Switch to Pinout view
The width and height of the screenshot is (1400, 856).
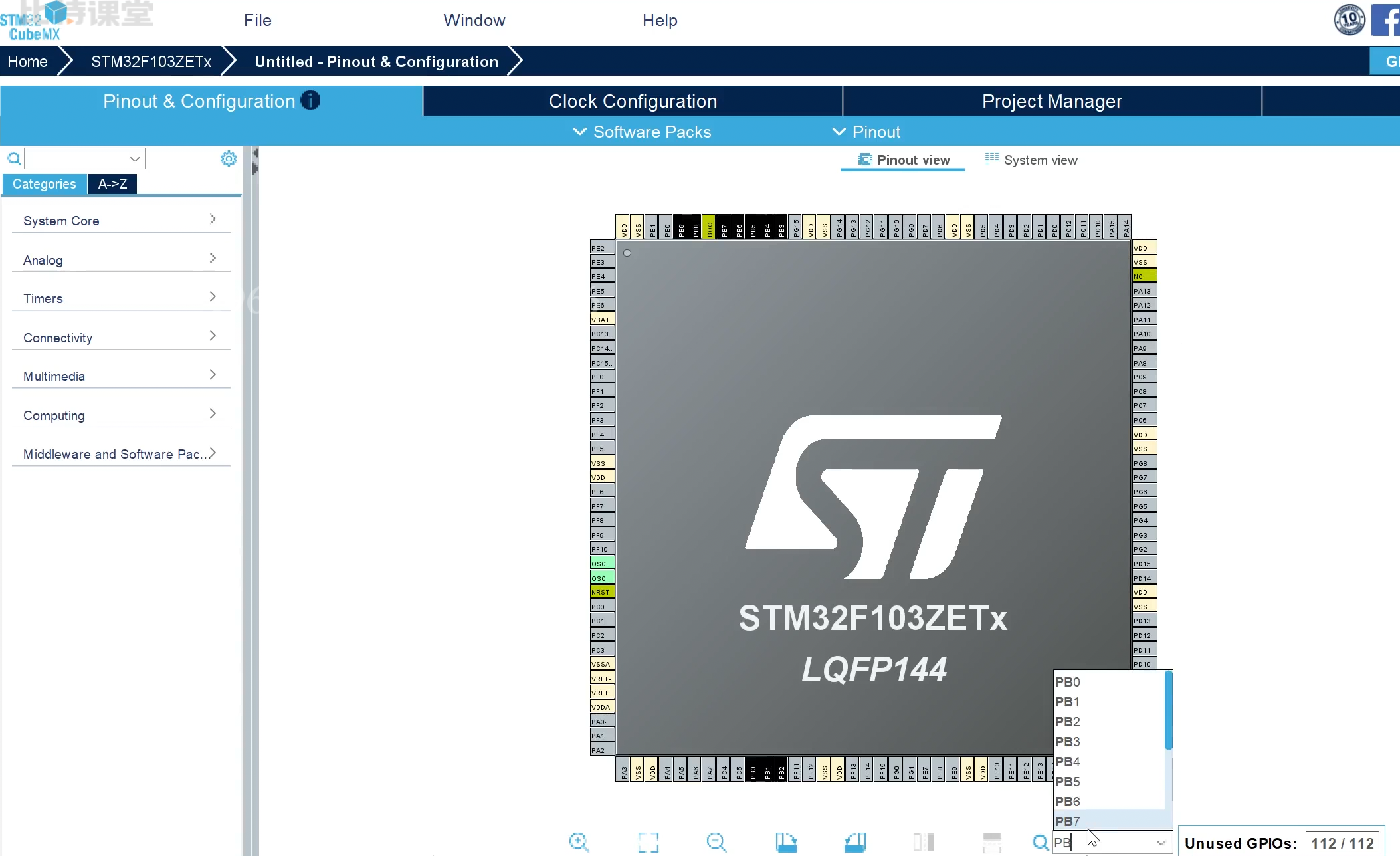pyautogui.click(x=903, y=160)
